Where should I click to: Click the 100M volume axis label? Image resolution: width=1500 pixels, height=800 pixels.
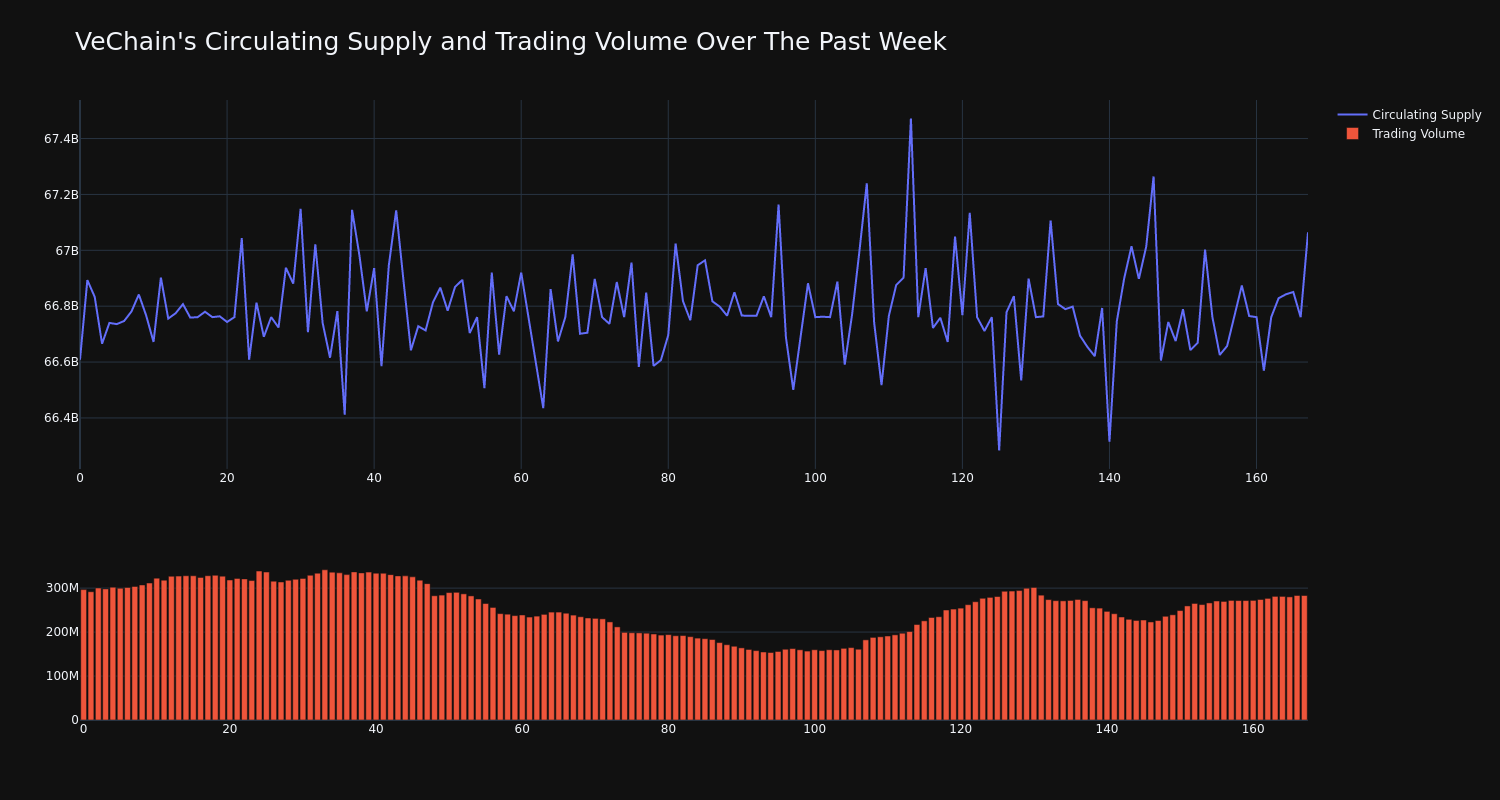point(61,676)
